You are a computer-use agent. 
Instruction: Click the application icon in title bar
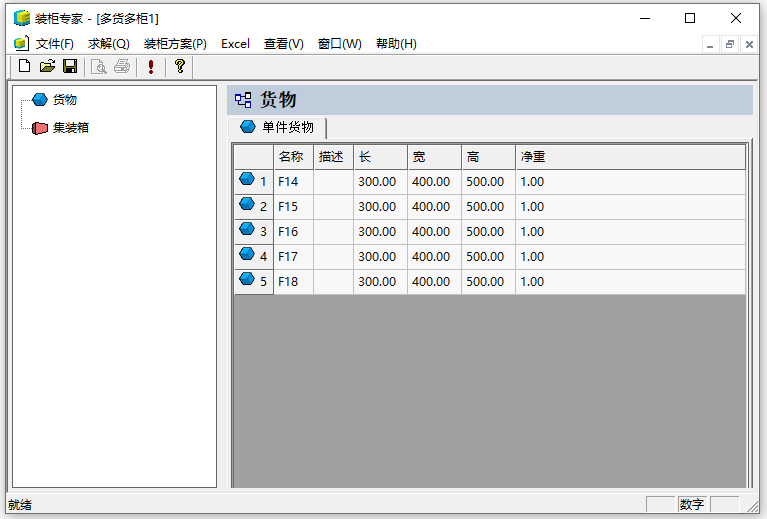22,18
